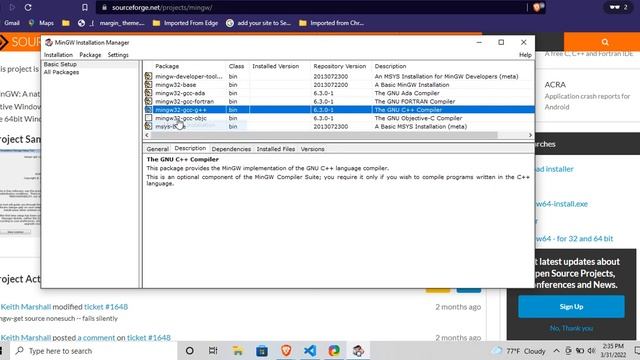Click the Windows search box
The height and width of the screenshot is (360, 640).
click(x=94, y=351)
